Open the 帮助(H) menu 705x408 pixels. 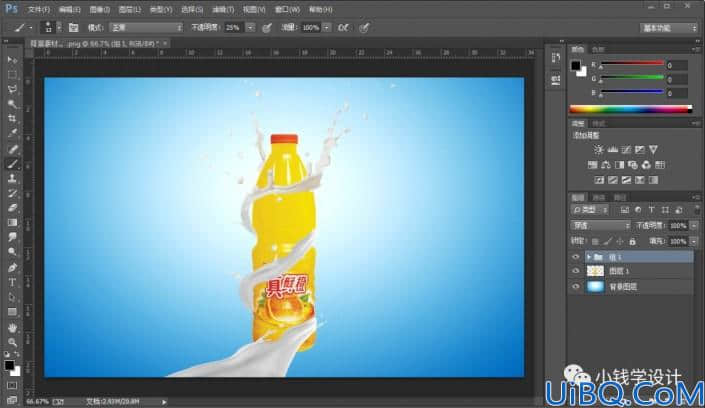[321, 9]
